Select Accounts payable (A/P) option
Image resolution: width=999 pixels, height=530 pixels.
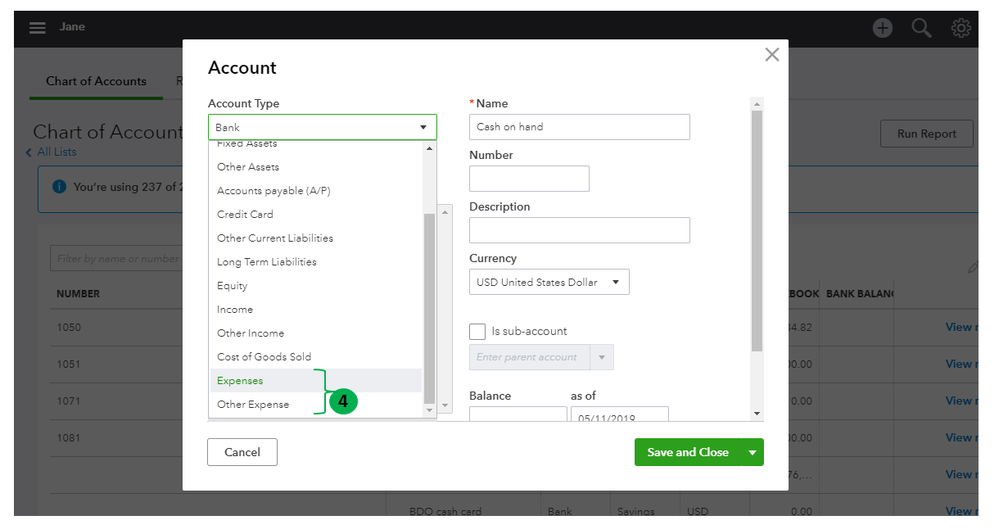coord(316,190)
